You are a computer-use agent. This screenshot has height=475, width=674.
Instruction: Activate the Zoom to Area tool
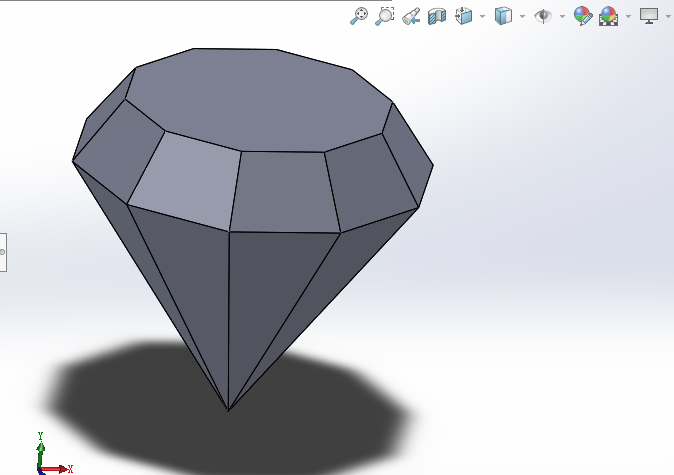(385, 16)
